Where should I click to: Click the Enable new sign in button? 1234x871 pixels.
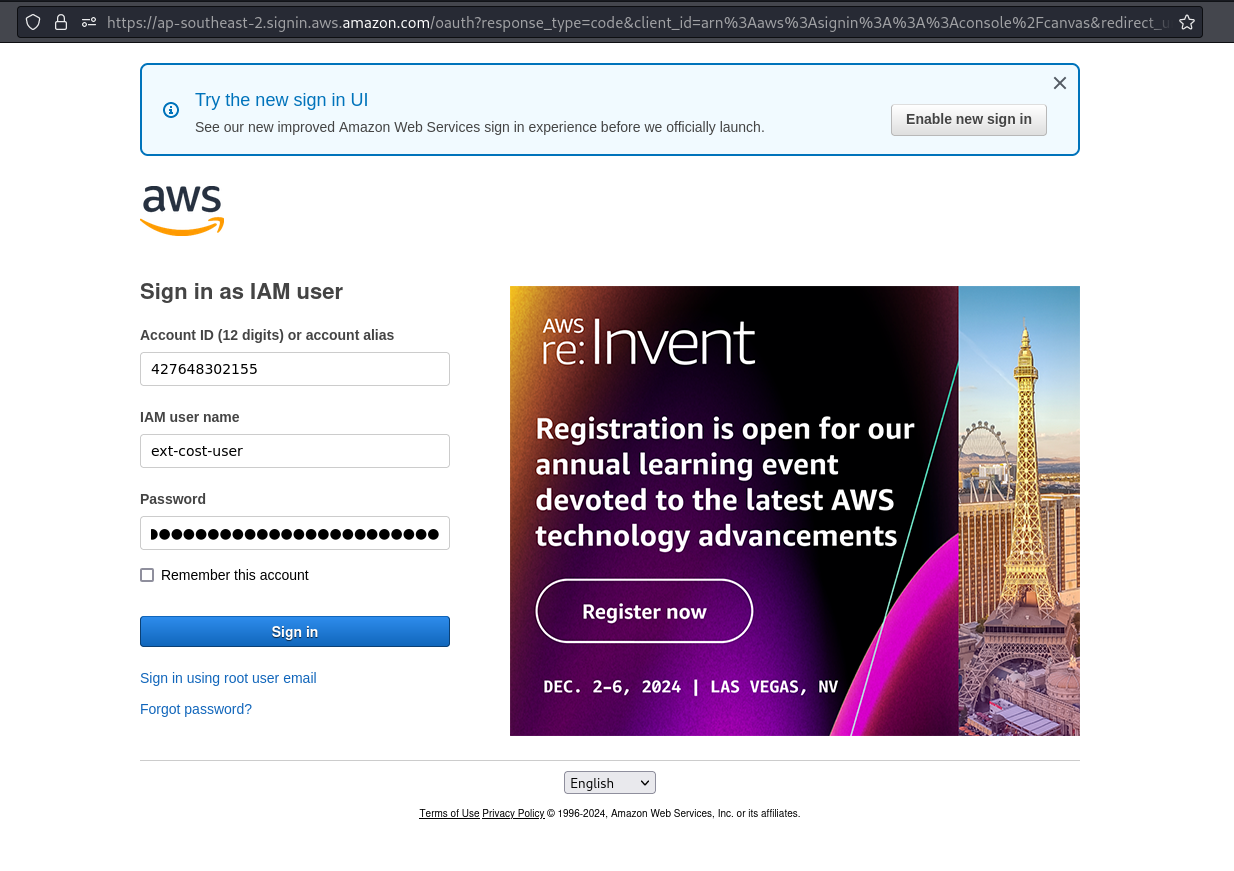tap(968, 119)
